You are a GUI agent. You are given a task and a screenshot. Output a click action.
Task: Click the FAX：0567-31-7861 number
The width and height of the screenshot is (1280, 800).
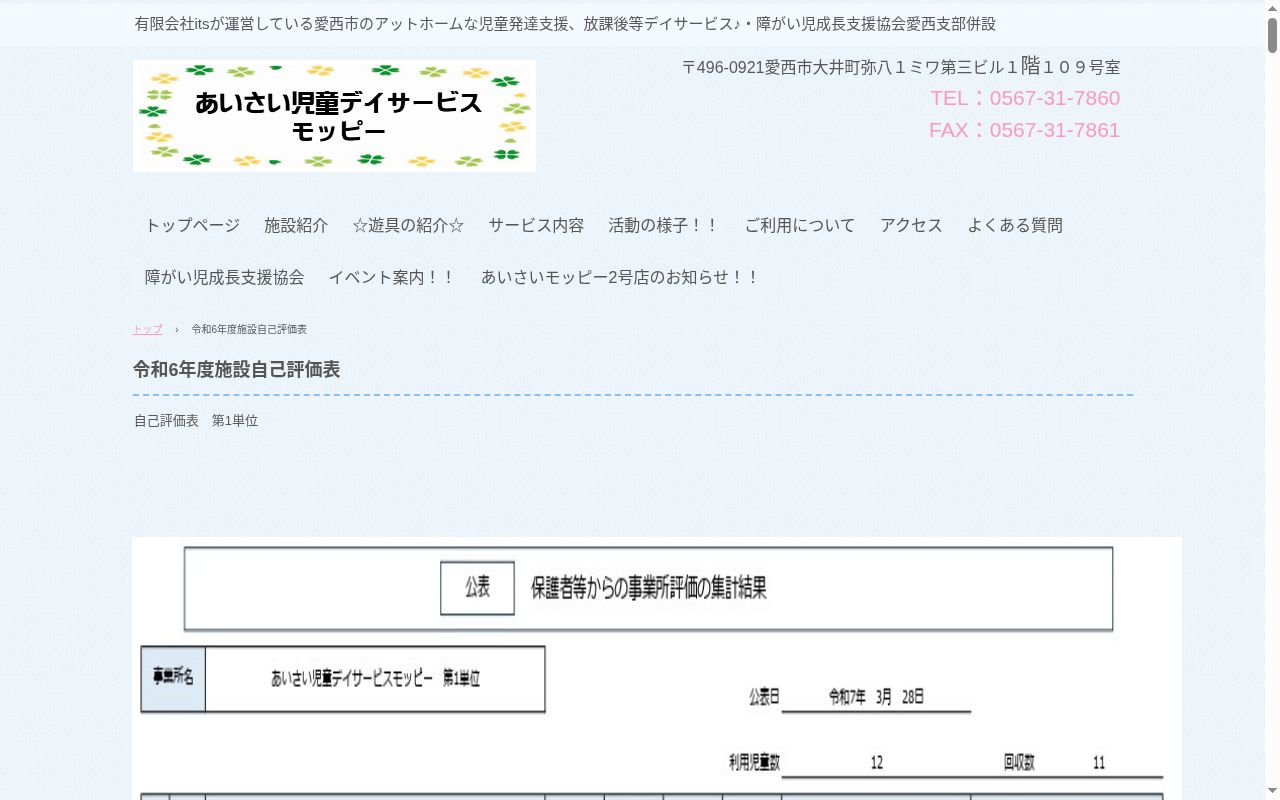(1024, 130)
